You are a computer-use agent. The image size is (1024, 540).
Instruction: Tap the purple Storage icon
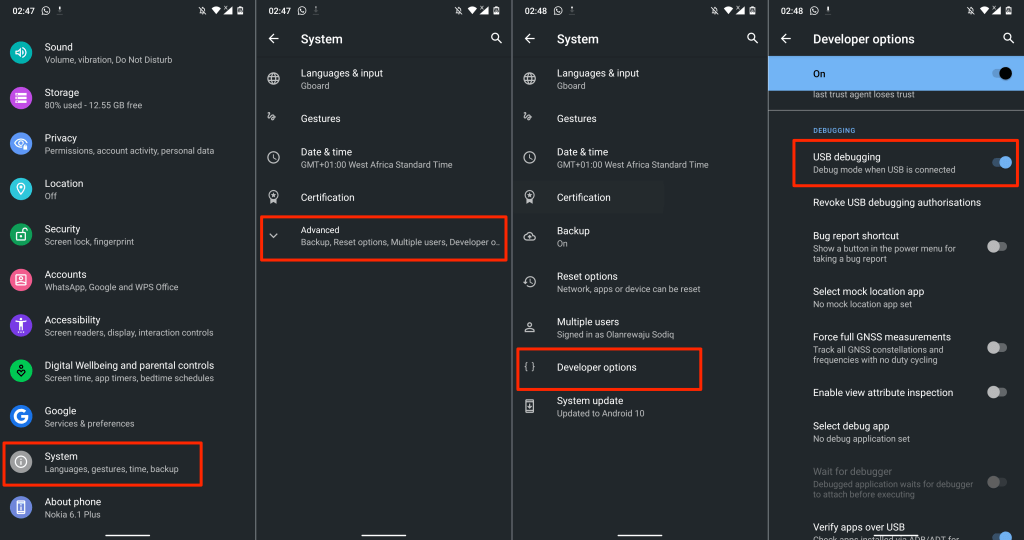tap(21, 98)
